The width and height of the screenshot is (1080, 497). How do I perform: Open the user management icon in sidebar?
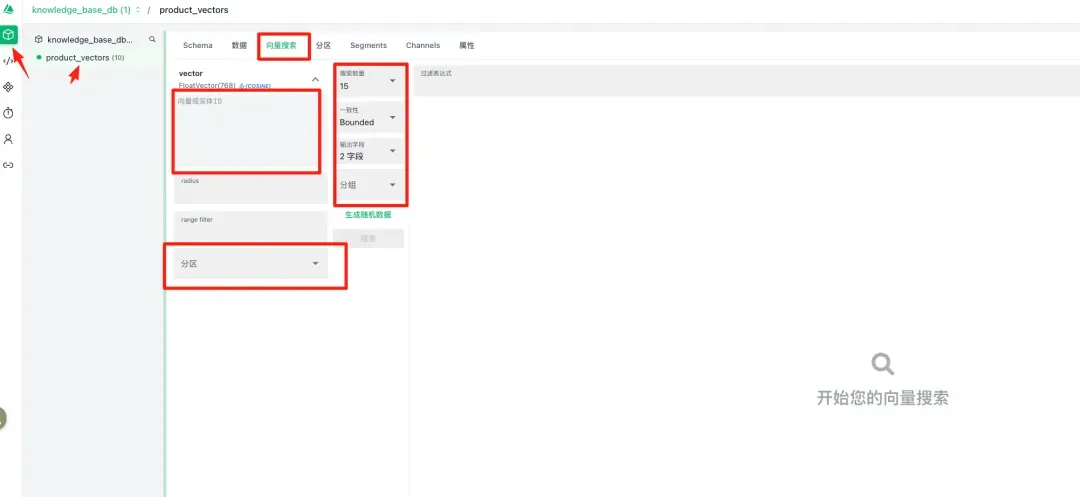pyautogui.click(x=9, y=139)
